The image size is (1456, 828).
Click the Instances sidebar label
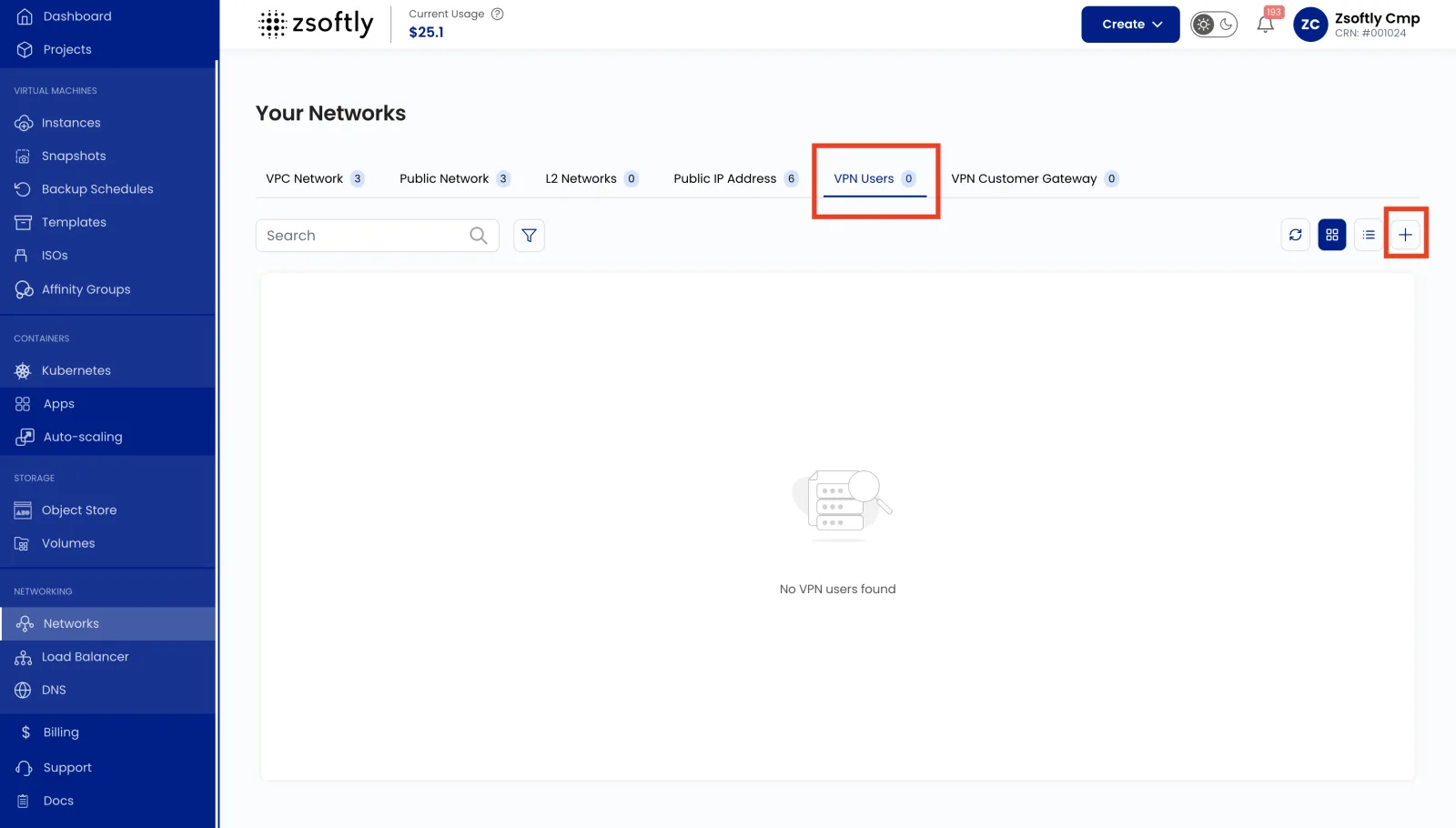(71, 123)
